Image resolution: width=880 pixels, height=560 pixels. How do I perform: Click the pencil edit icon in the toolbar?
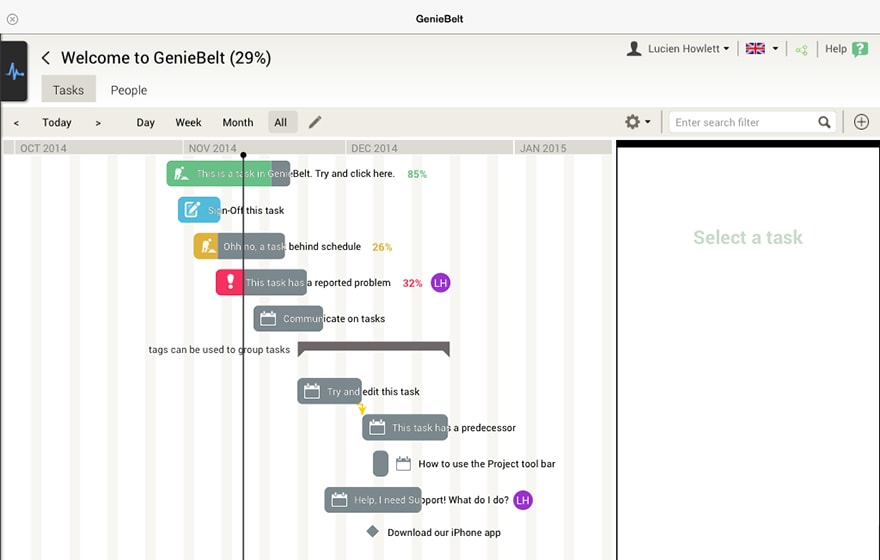coord(315,122)
